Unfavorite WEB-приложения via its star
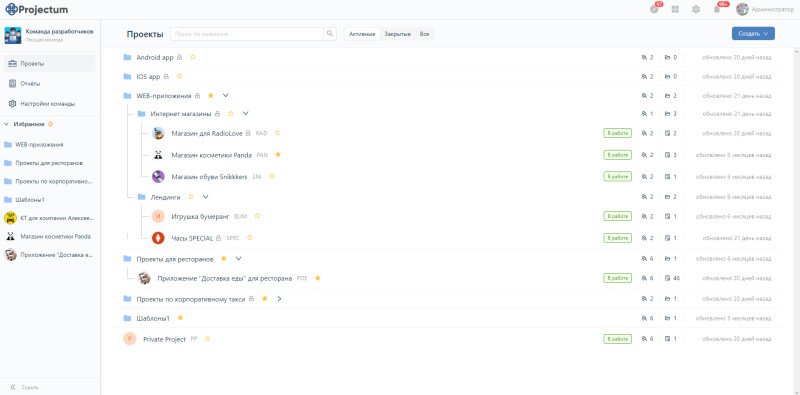The image size is (800, 395). (211, 95)
